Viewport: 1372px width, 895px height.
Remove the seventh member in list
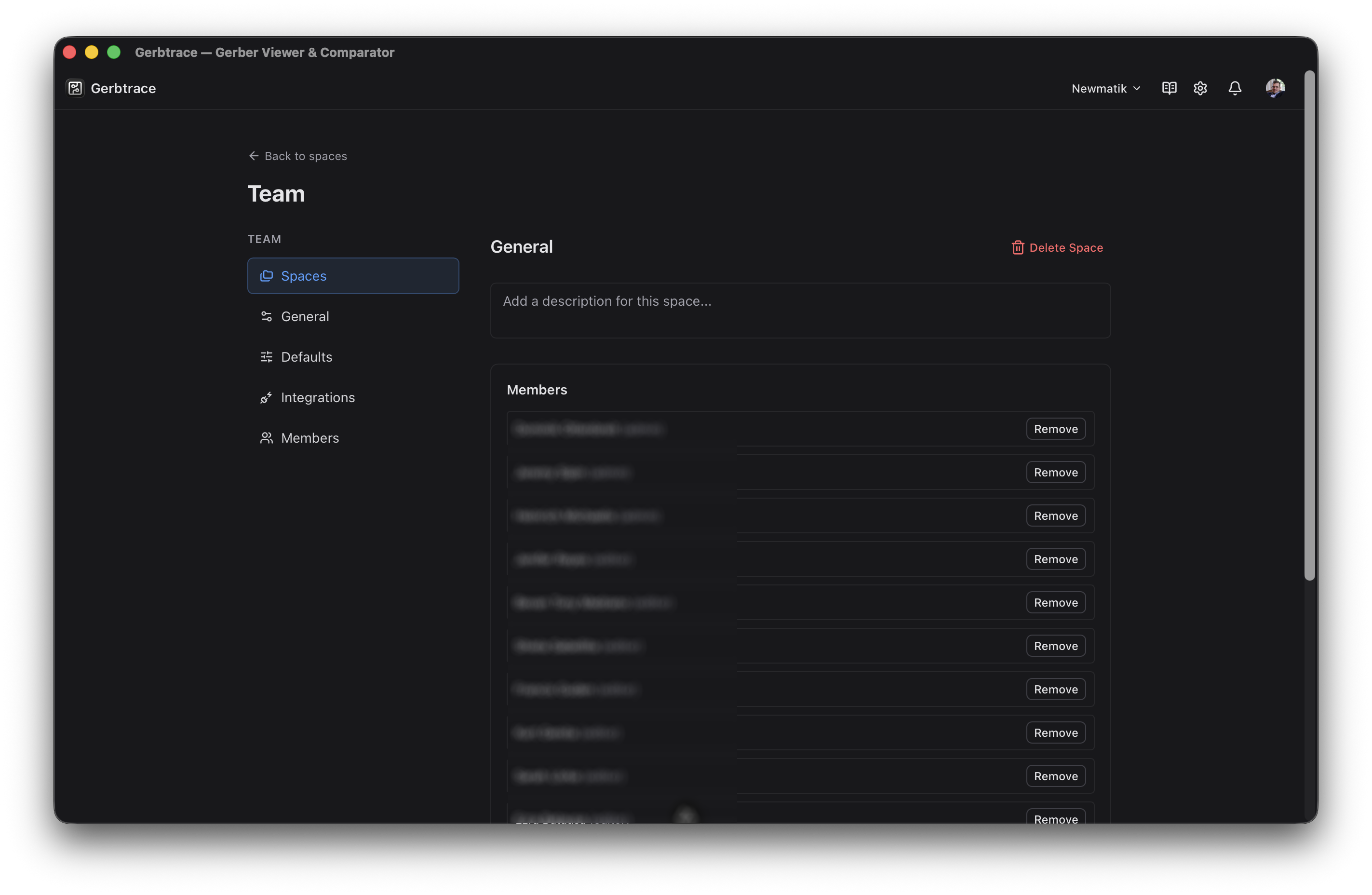[1056, 689]
